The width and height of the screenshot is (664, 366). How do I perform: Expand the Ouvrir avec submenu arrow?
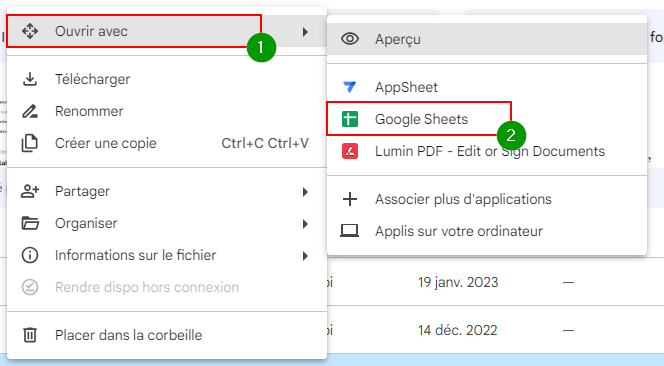point(305,31)
